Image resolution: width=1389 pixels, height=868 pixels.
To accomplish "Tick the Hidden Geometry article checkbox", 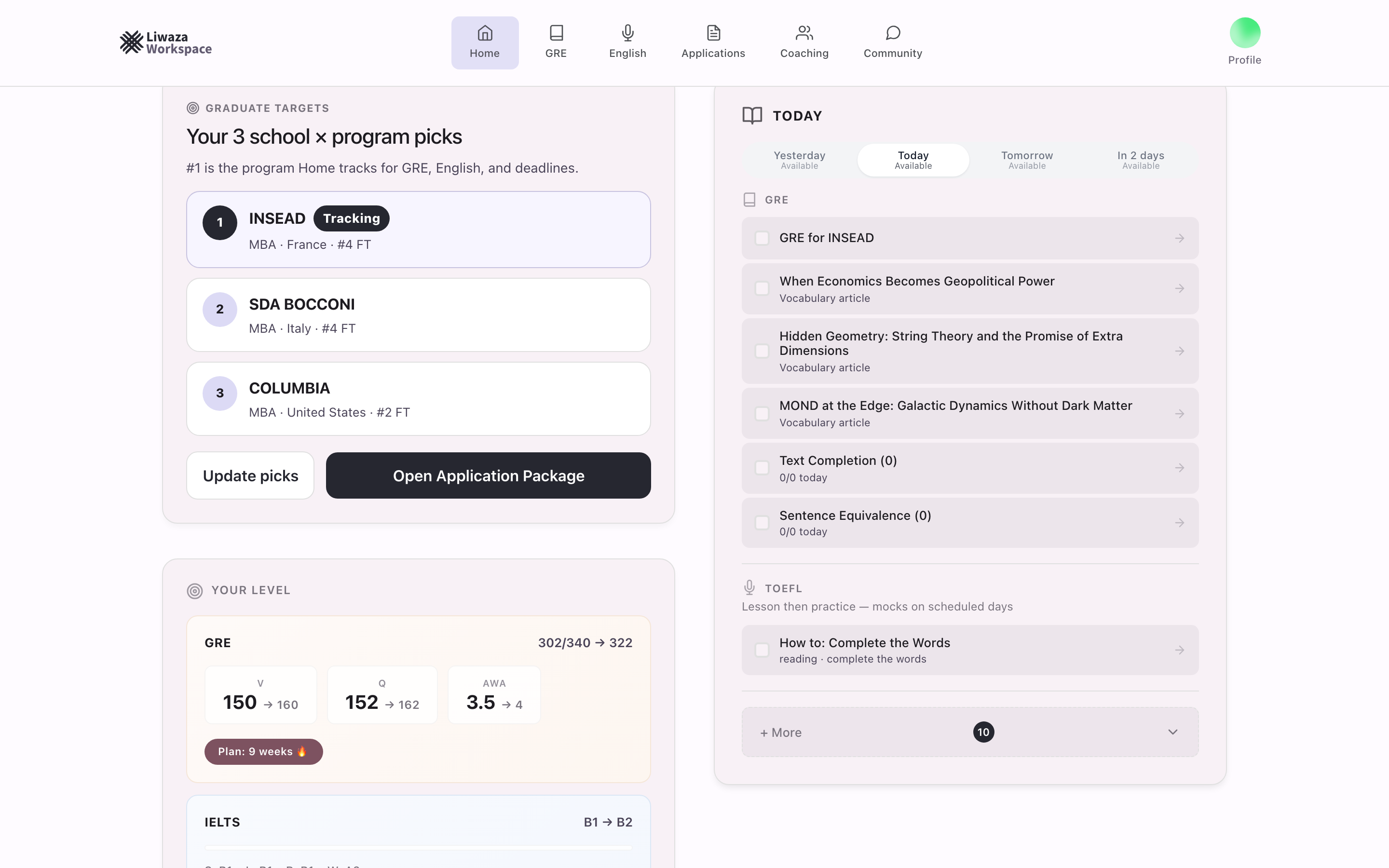I will point(762,352).
